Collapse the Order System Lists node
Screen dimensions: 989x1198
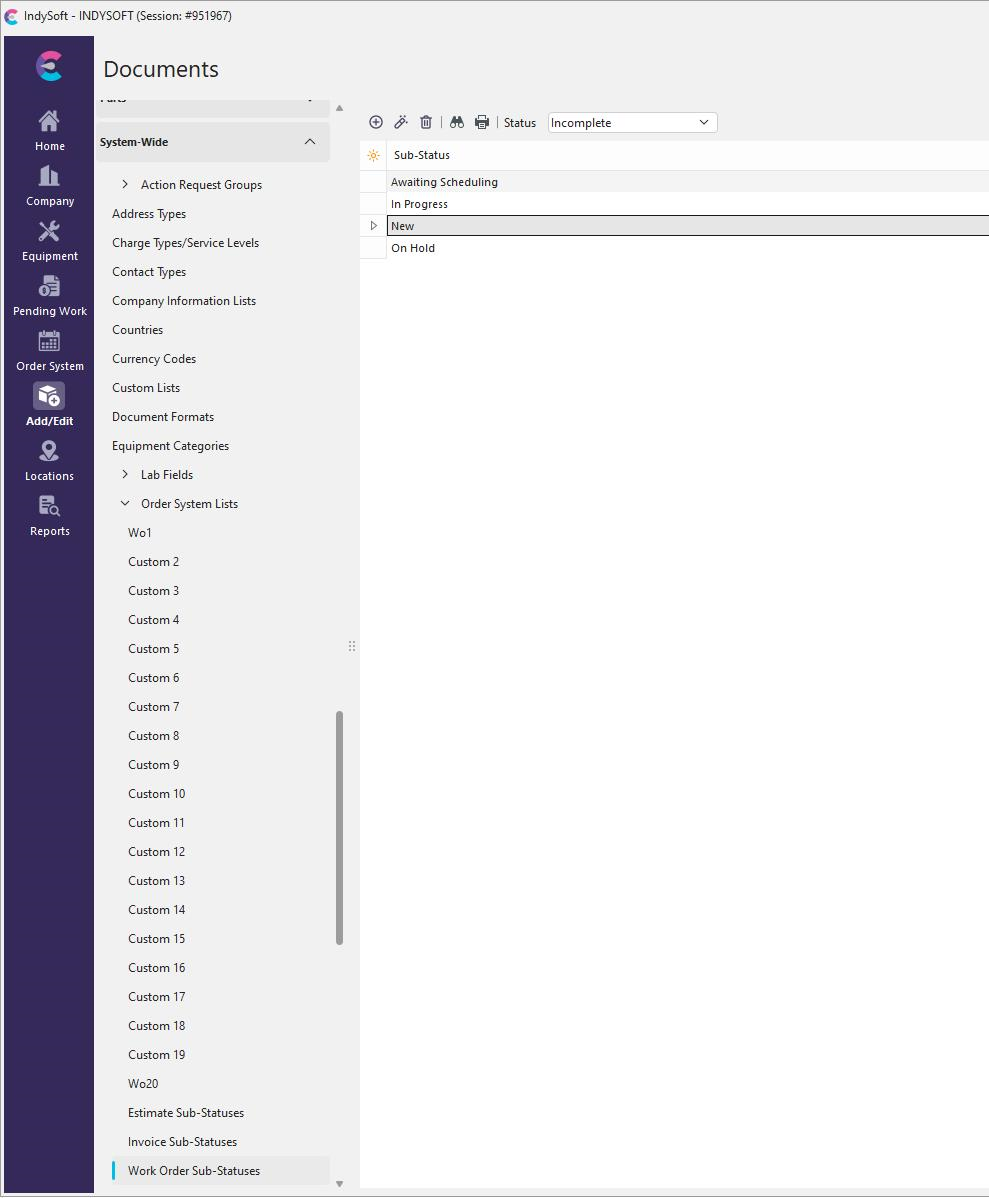click(x=125, y=504)
